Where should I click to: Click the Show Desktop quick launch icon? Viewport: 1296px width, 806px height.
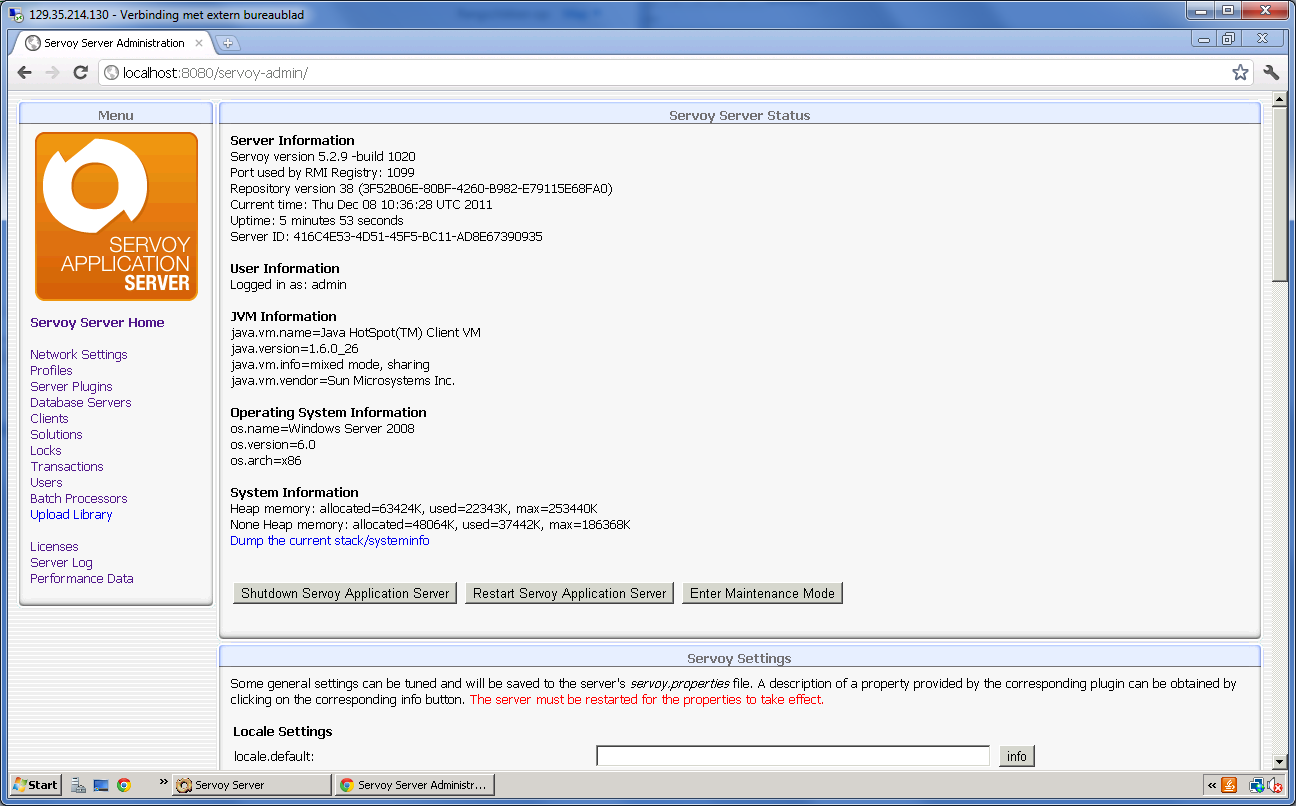tap(101, 785)
